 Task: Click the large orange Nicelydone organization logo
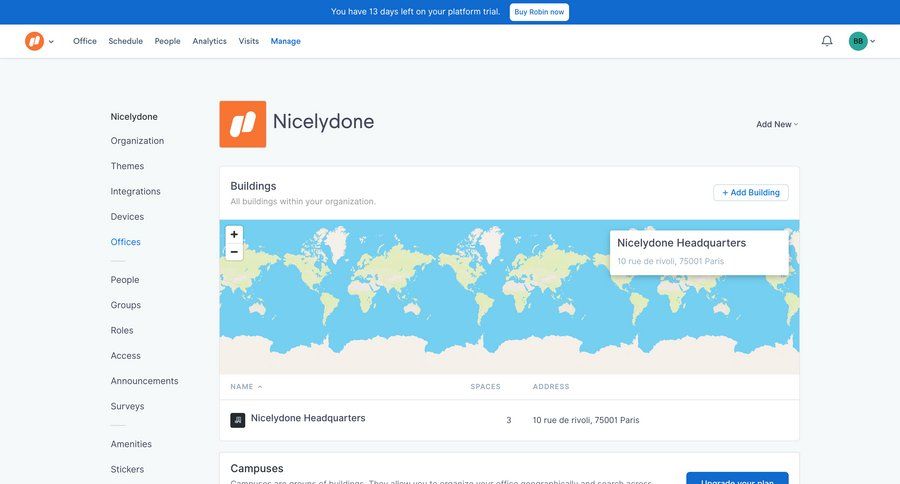tap(243, 124)
